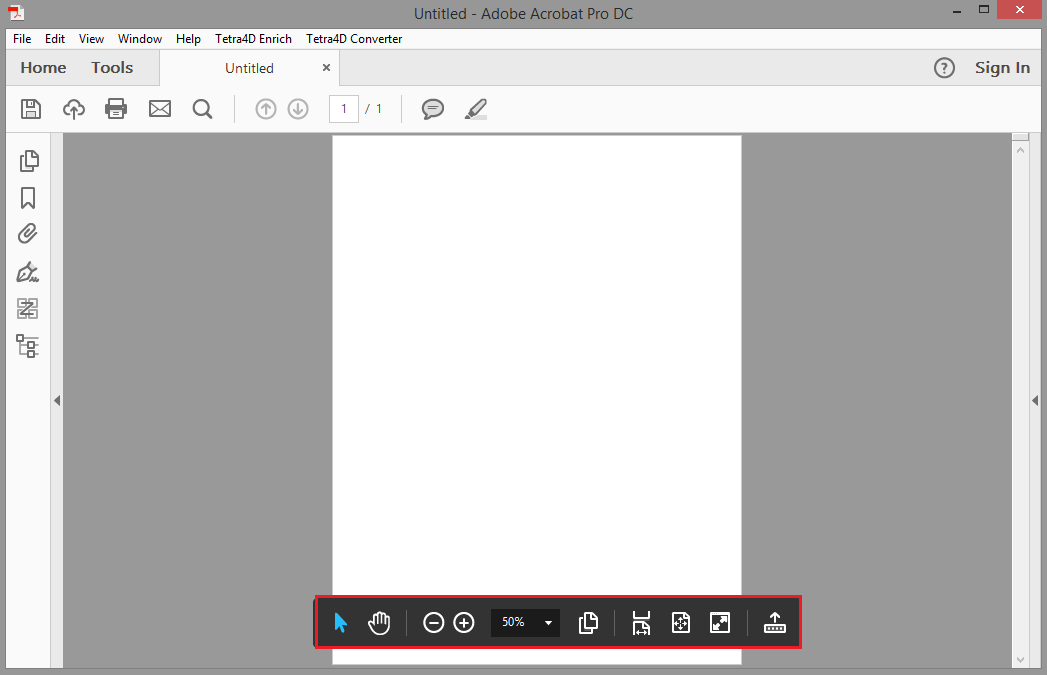Send file by email envelope icon
This screenshot has height=675, width=1047.
(160, 109)
